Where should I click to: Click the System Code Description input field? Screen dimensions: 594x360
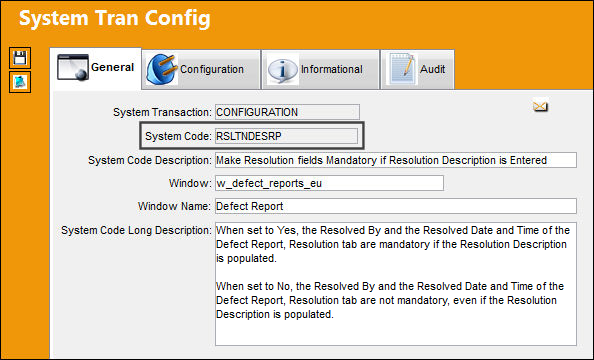(396, 160)
